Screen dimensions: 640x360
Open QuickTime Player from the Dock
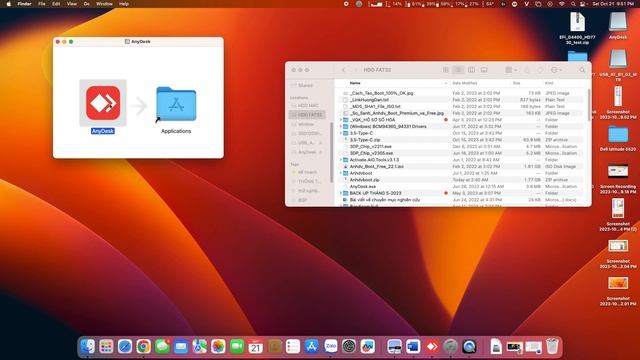pos(469,347)
